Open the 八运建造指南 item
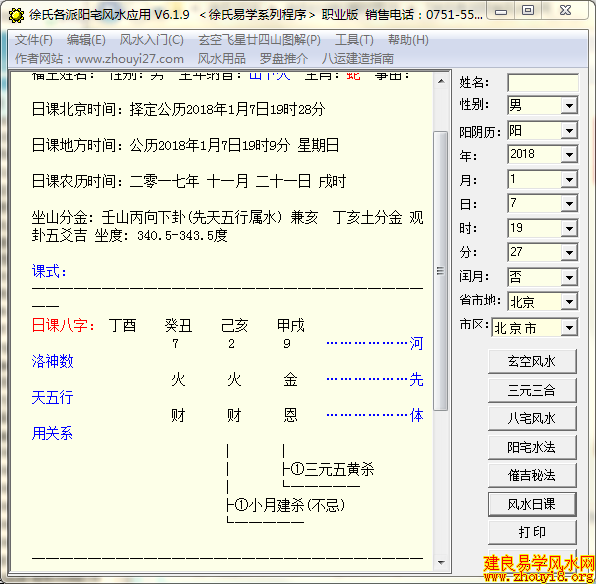The width and height of the screenshot is (596, 584). [x=358, y=59]
